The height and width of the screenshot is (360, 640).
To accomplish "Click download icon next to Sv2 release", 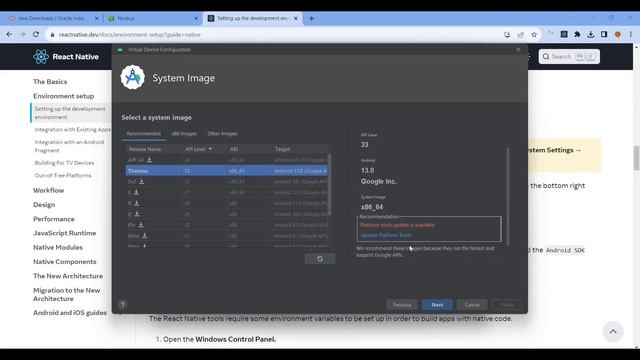I will coord(142,181).
